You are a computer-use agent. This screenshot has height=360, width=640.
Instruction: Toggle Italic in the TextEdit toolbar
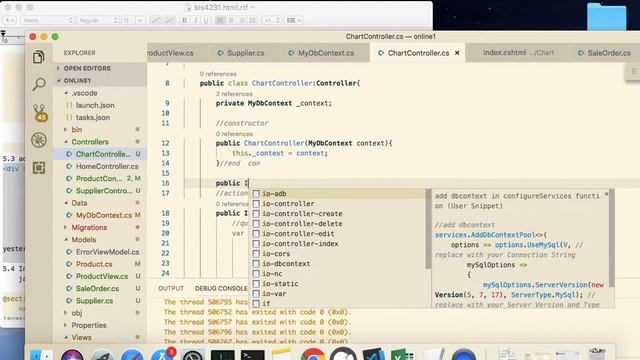[x=195, y=20]
